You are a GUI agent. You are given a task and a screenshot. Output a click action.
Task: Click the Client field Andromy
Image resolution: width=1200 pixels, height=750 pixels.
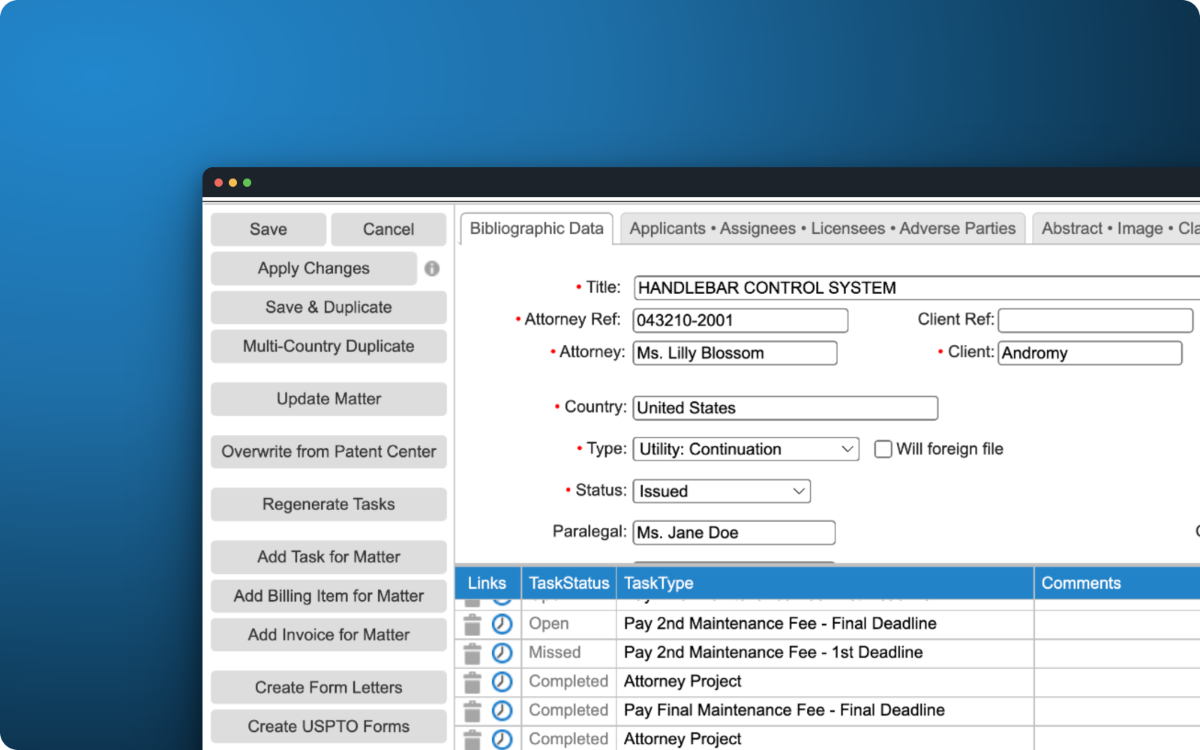pos(1090,353)
